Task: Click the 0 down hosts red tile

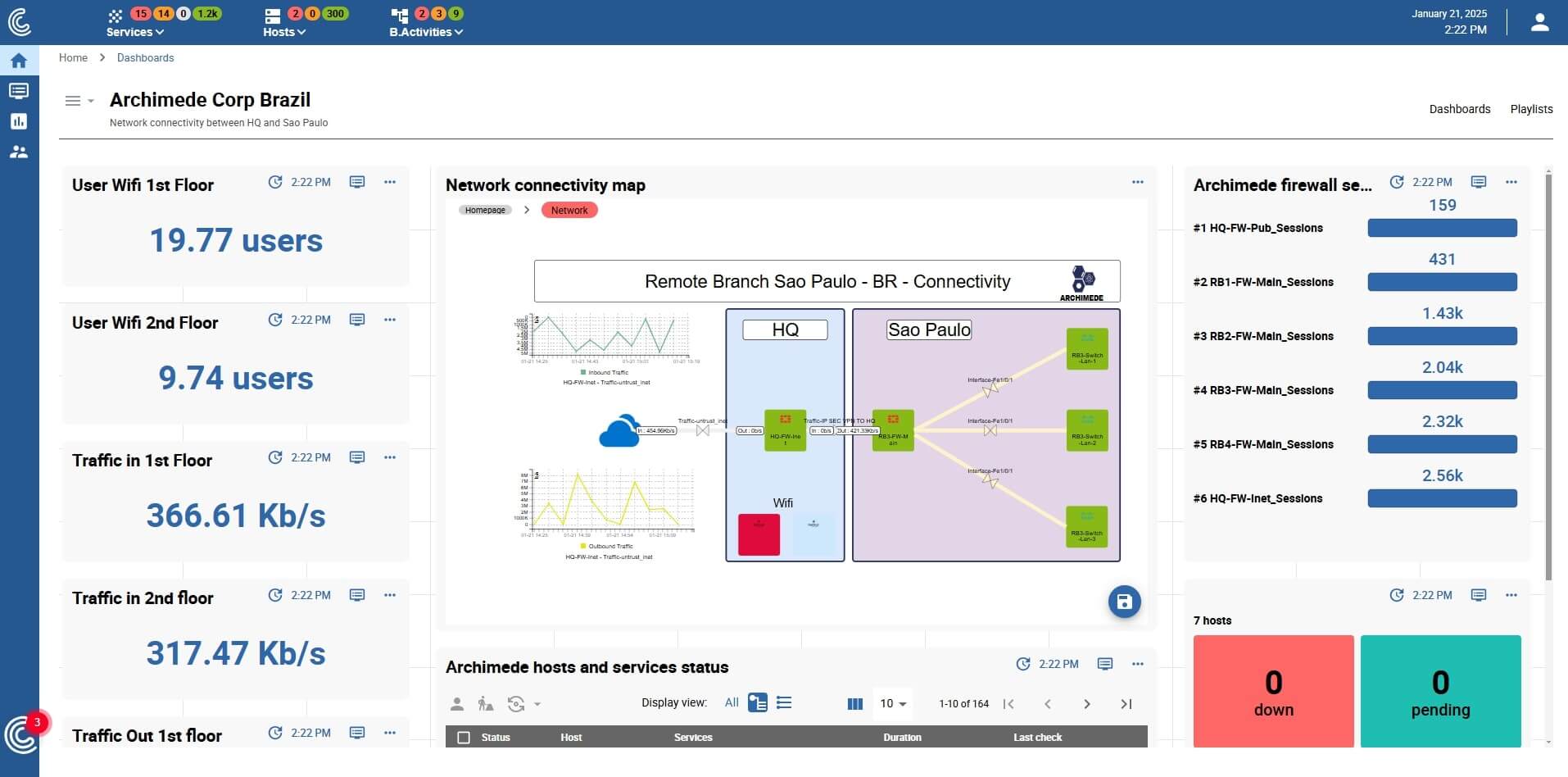Action: pos(1274,691)
